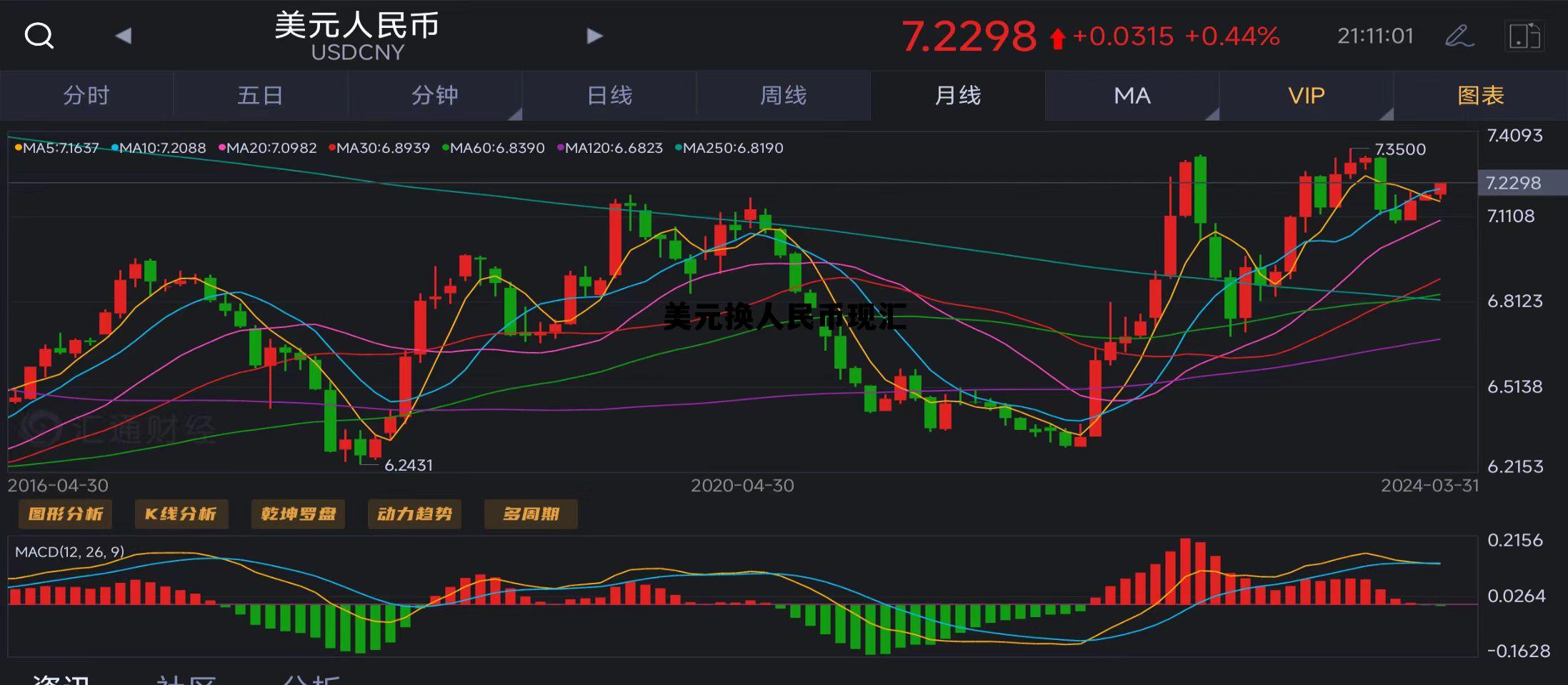Click the 美元人民币 USDCNY title
The height and width of the screenshot is (685, 1568).
click(x=357, y=36)
